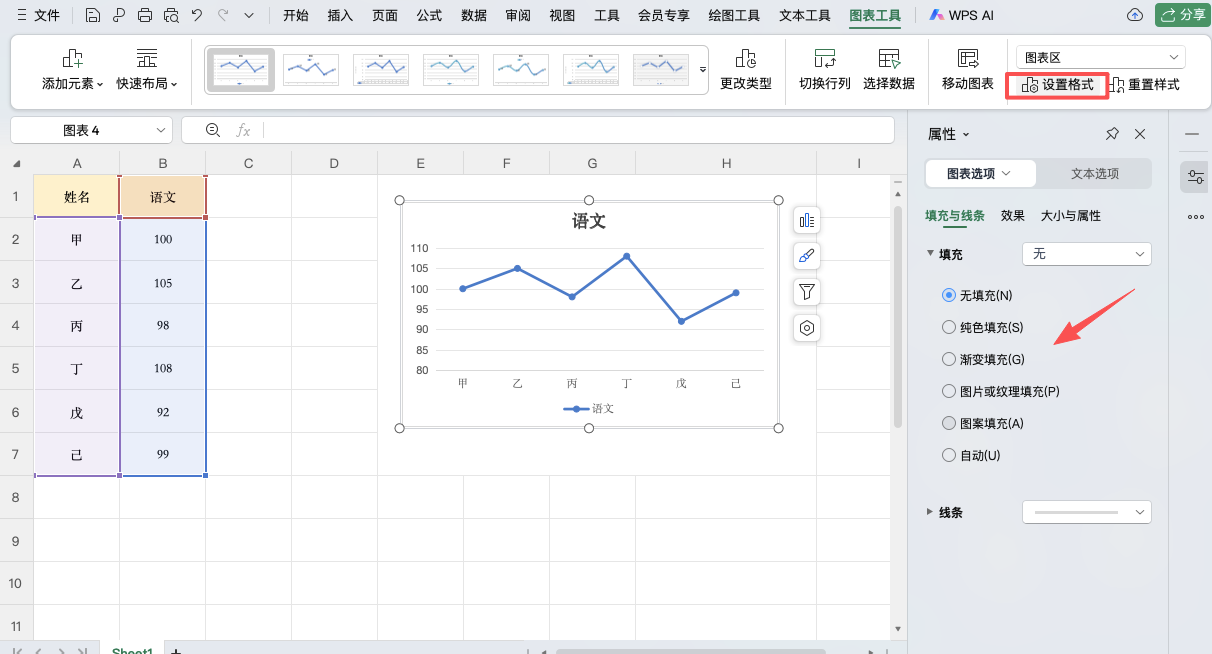Open the 图表区 element selector dropdown
This screenshot has height=654, width=1212.
point(1098,56)
